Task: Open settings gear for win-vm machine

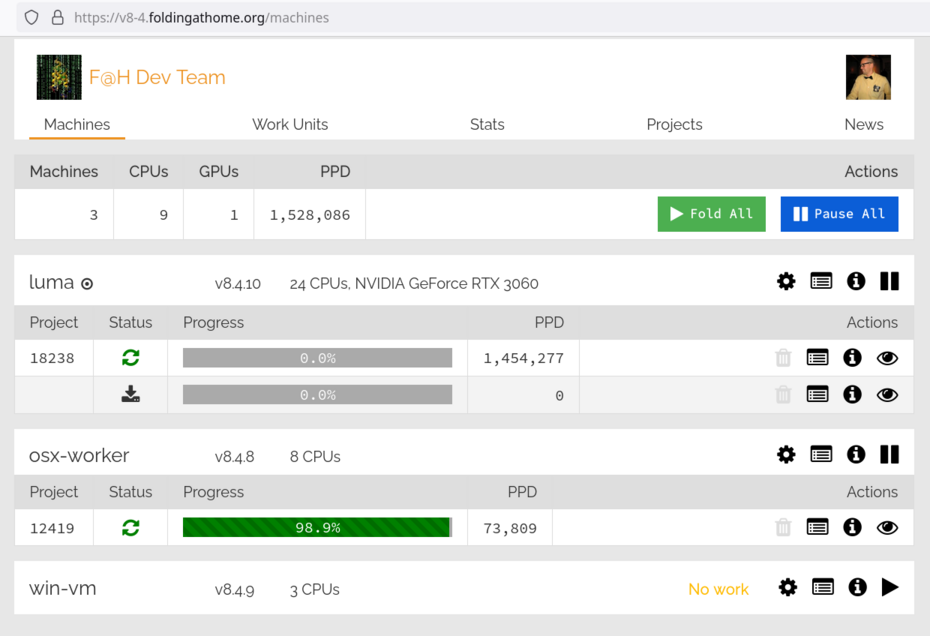Action: coord(788,587)
